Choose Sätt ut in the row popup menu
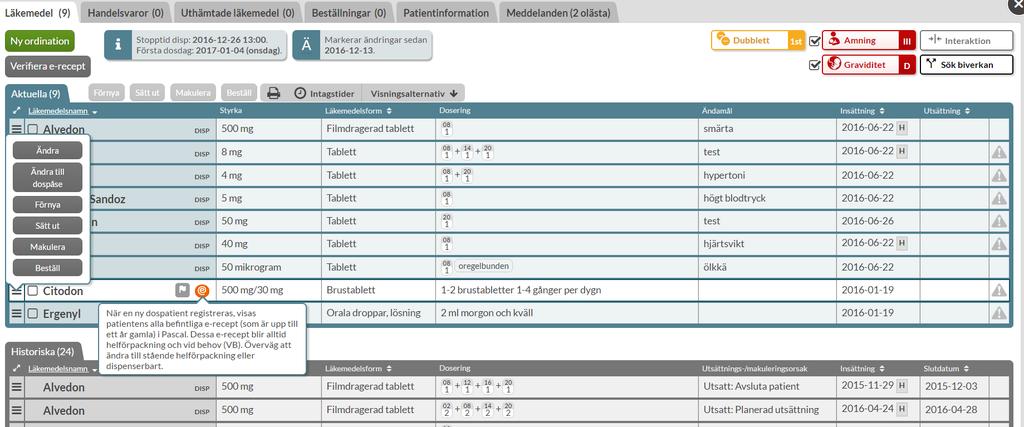 coord(48,225)
